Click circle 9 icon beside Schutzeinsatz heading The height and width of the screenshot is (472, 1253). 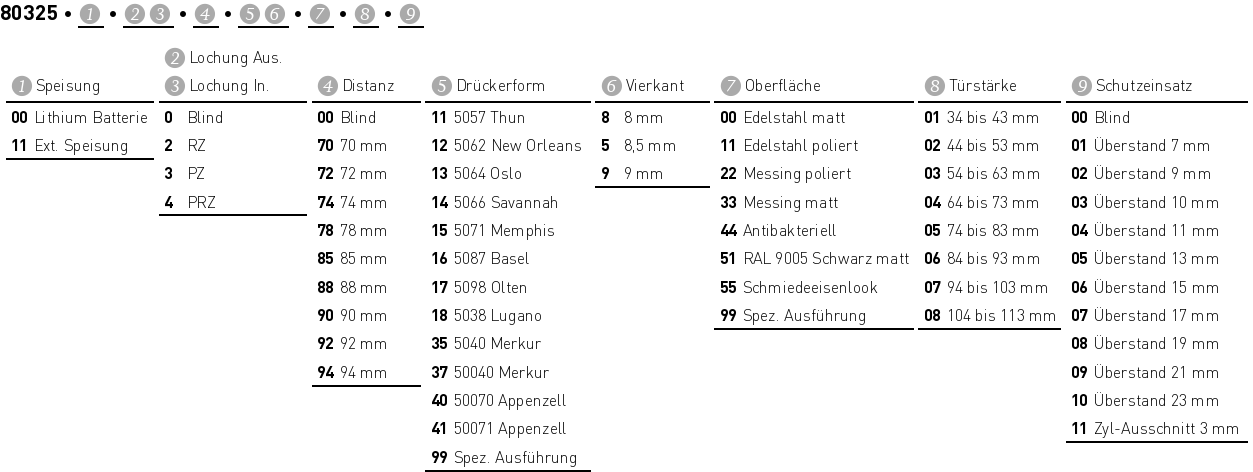1079,87
